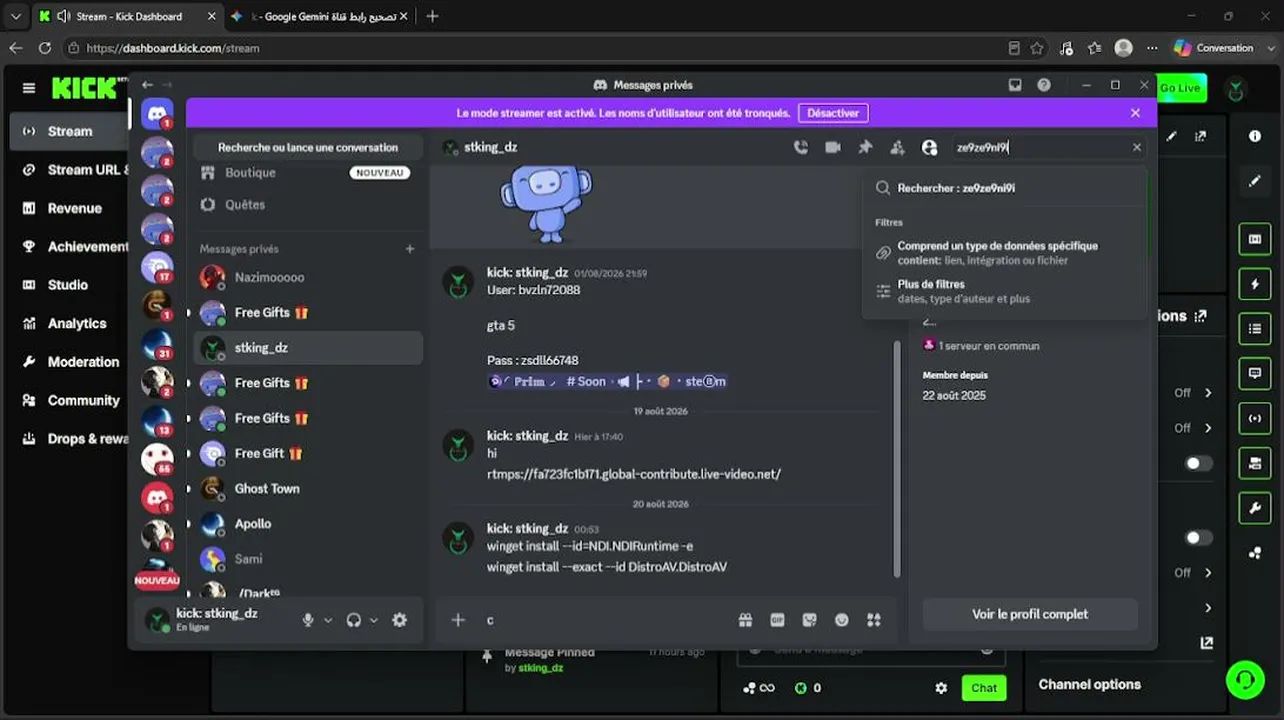This screenshot has height=720, width=1284.
Task: Clear the Discord search field
Action: 1136,147
